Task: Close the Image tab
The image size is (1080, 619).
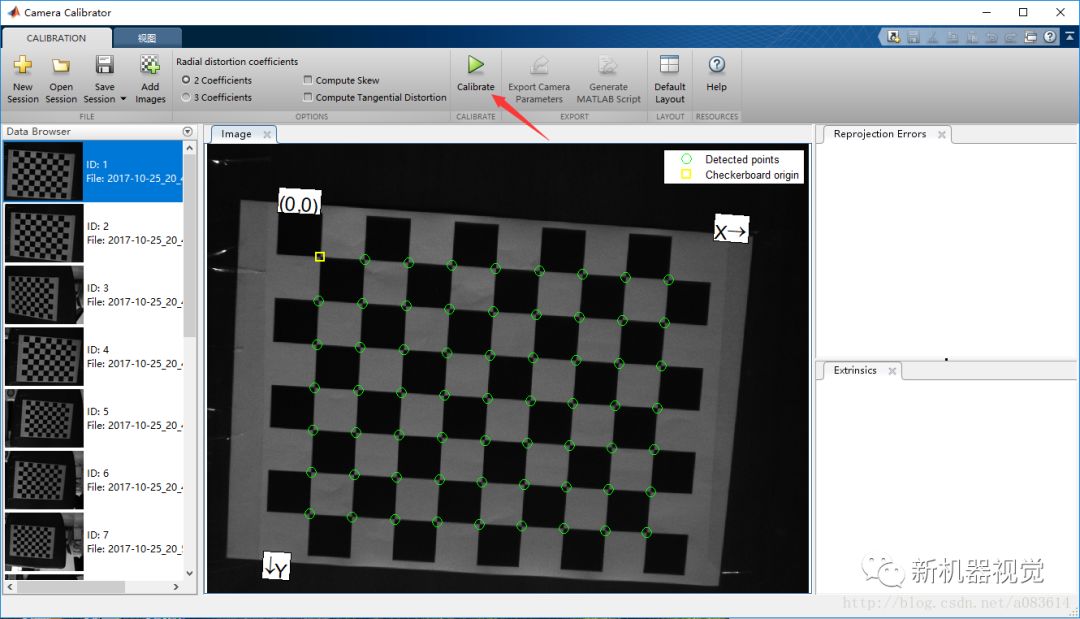Action: (x=267, y=134)
